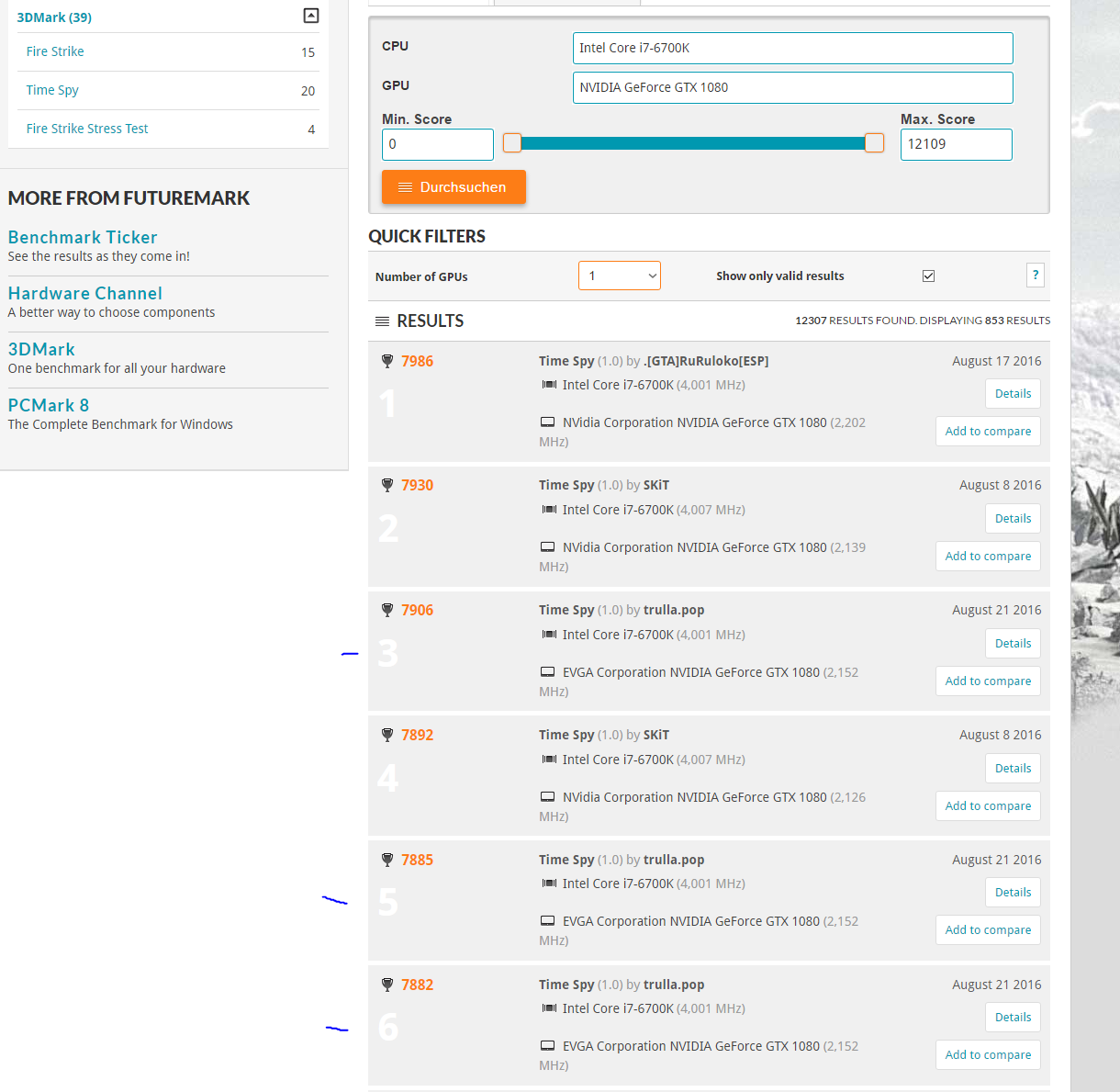Add the 7930 result to compare
This screenshot has height=1092, width=1120.
(988, 556)
